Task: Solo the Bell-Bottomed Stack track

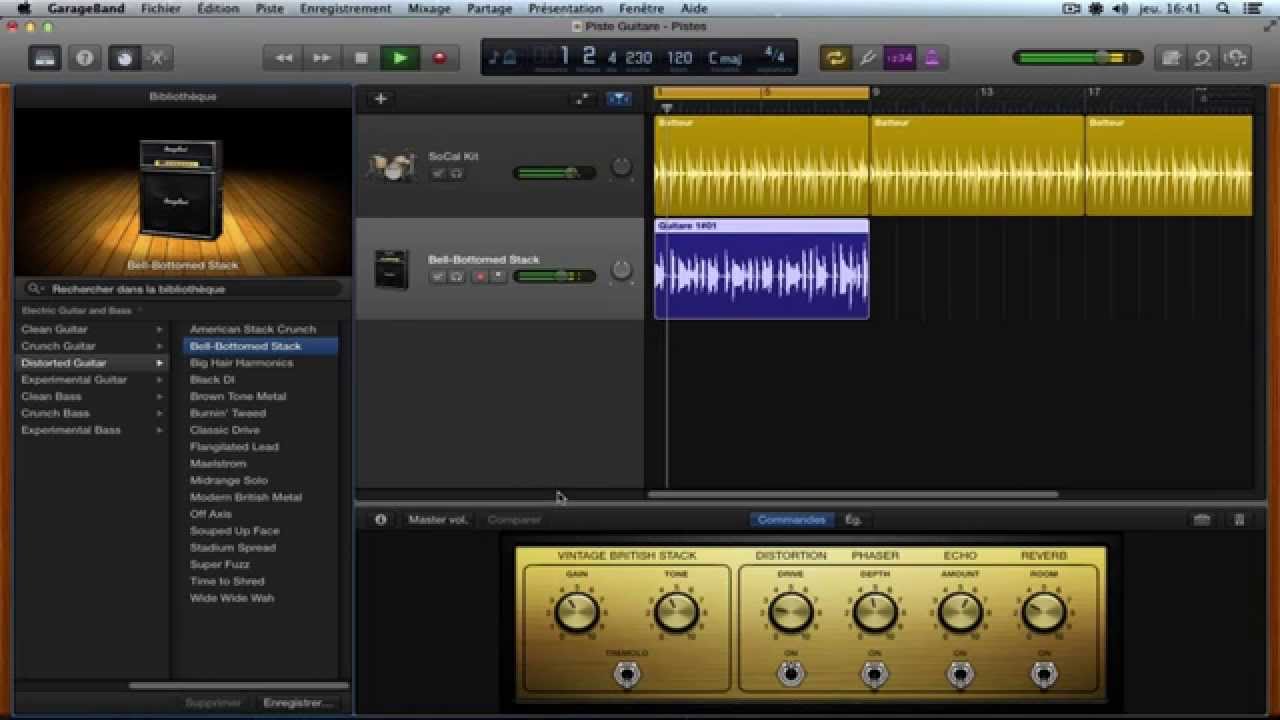Action: pyautogui.click(x=456, y=276)
